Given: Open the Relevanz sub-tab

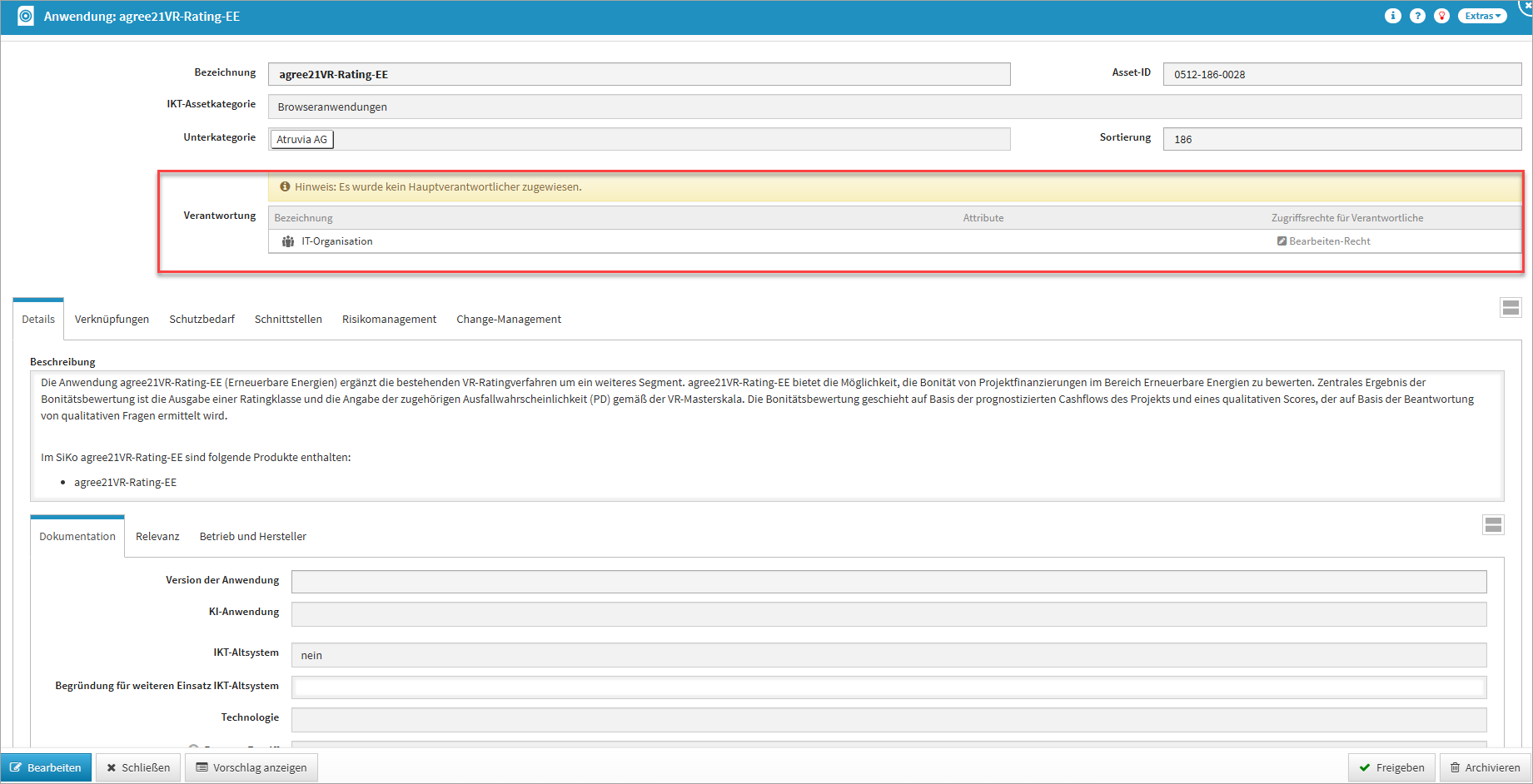Looking at the screenshot, I should point(157,537).
